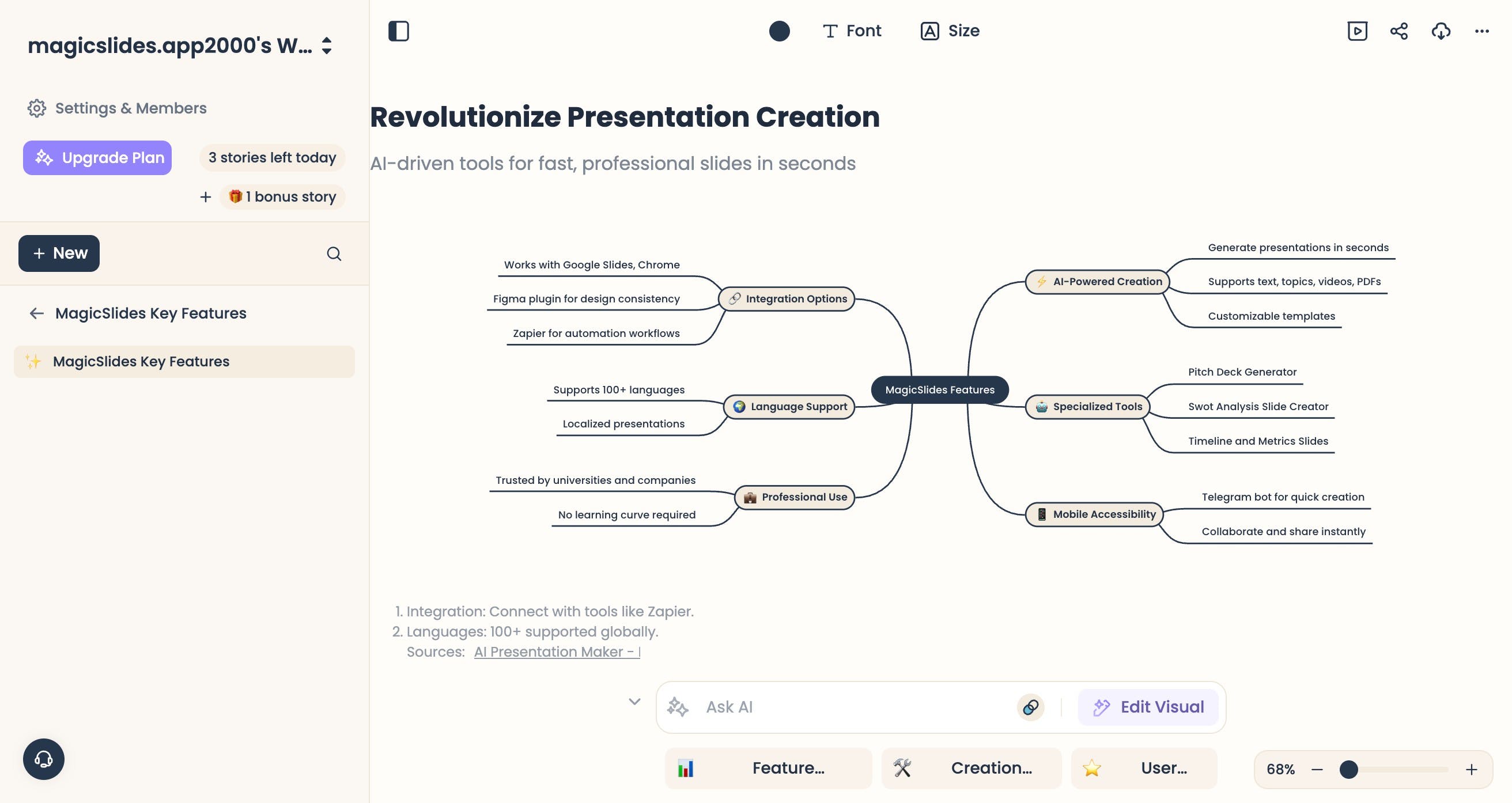Click 'Supports 100+ languages' leaf
The width and height of the screenshot is (1512, 803).
pos(619,389)
